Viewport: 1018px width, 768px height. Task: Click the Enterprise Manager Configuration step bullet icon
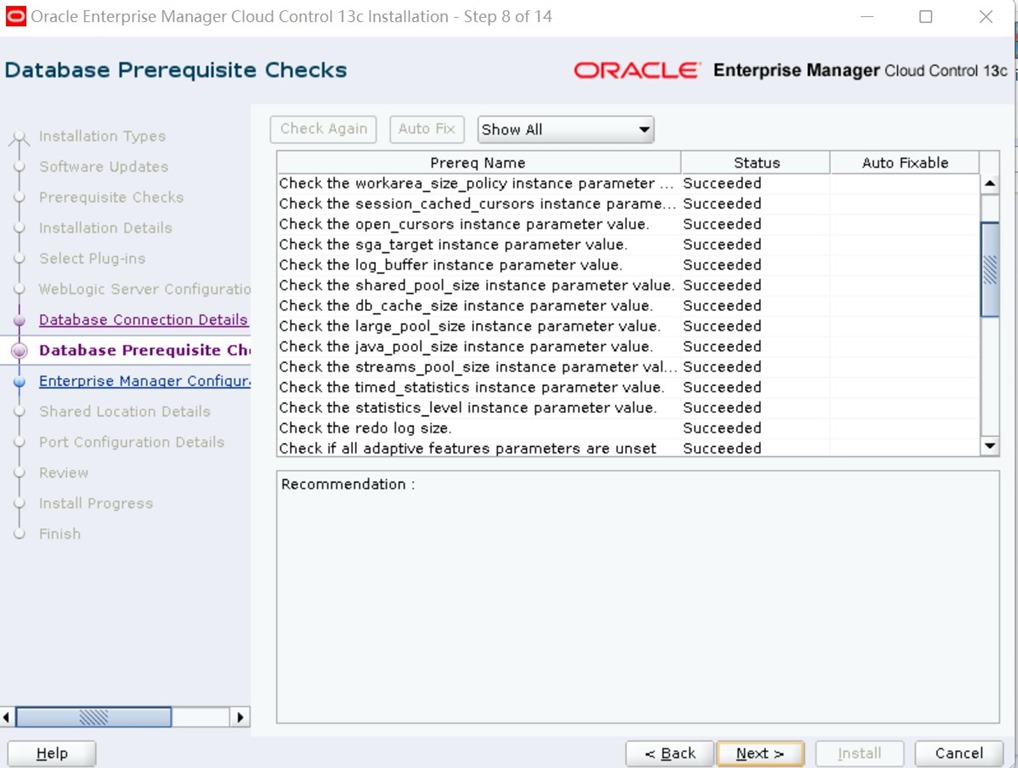coord(19,381)
